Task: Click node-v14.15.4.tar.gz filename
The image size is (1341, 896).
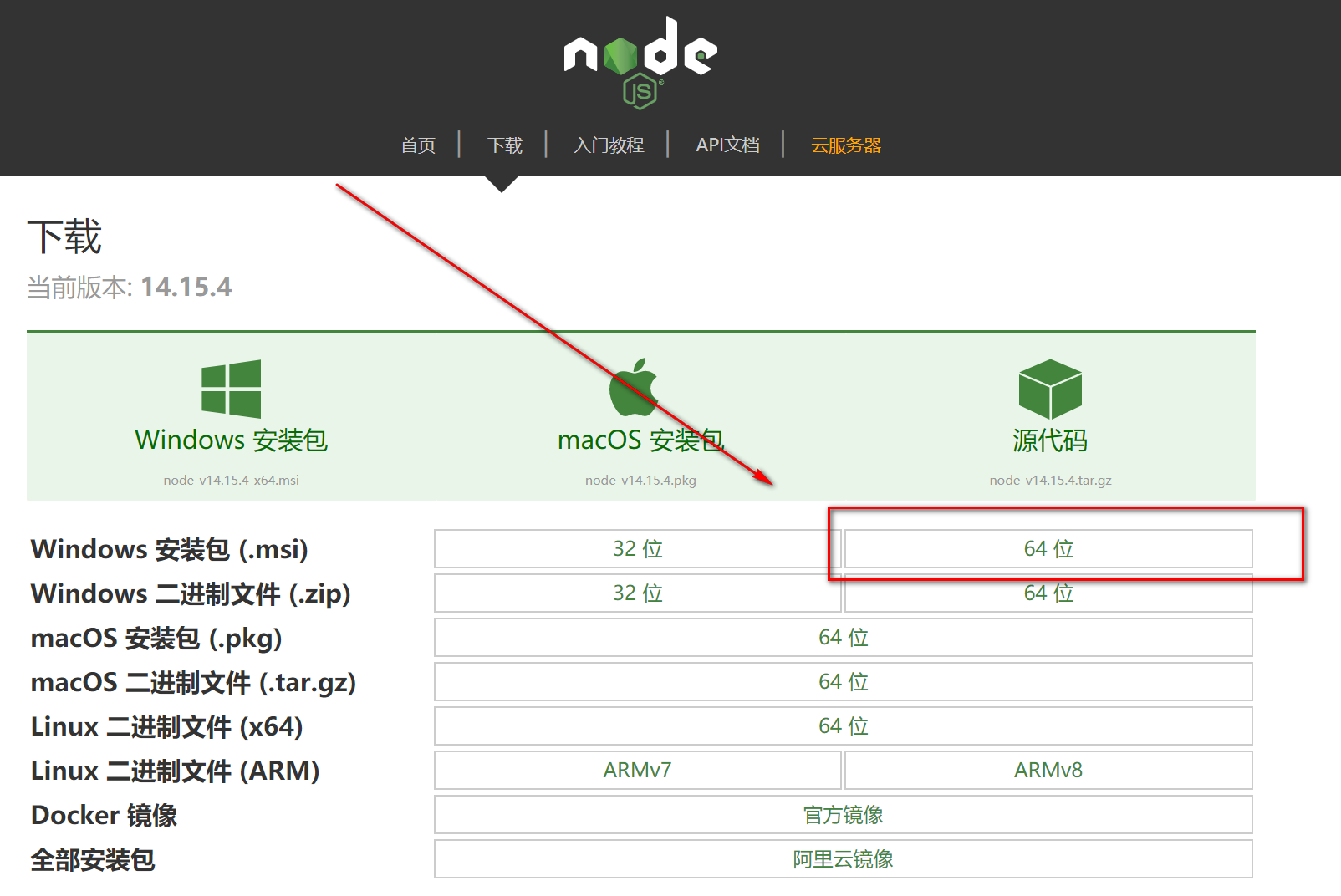Action: (x=1050, y=480)
